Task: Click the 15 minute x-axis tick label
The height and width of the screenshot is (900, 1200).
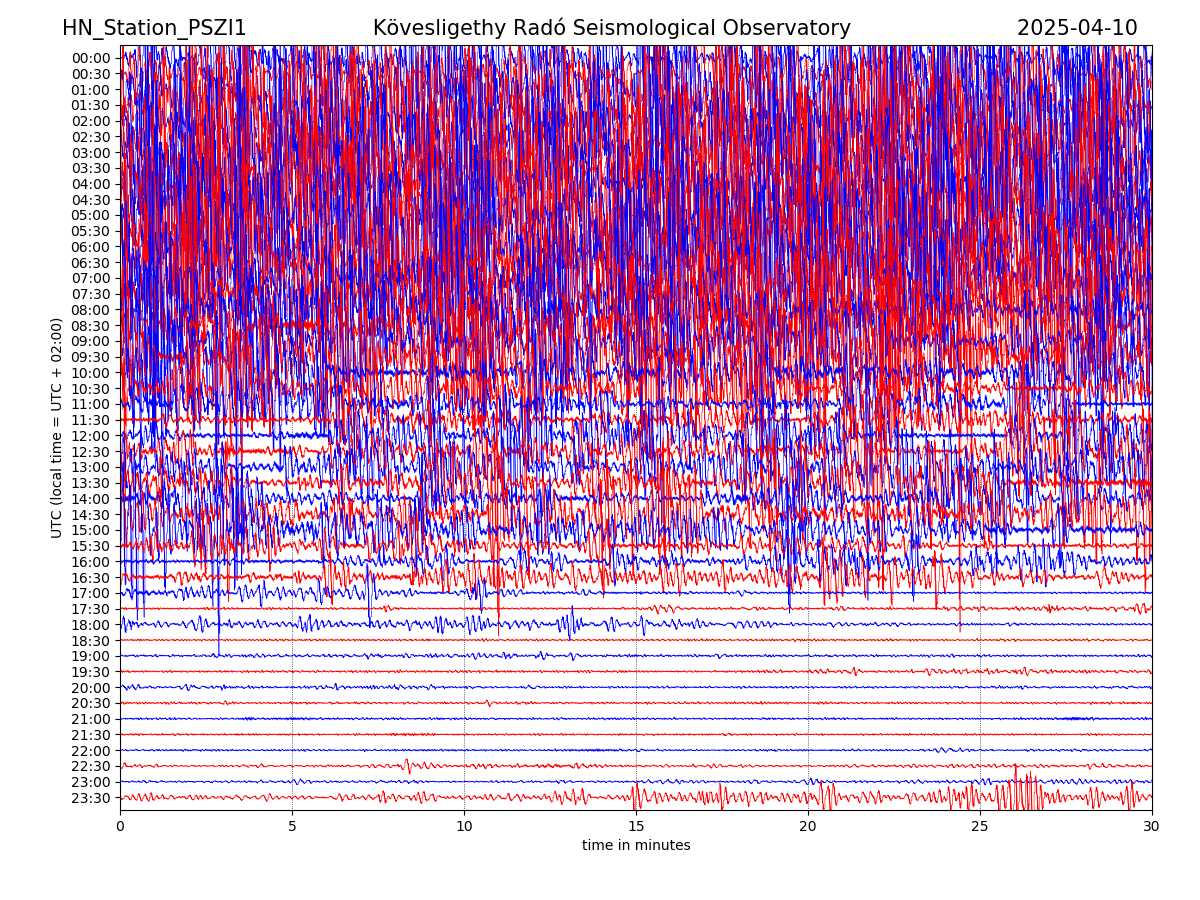Action: click(636, 827)
